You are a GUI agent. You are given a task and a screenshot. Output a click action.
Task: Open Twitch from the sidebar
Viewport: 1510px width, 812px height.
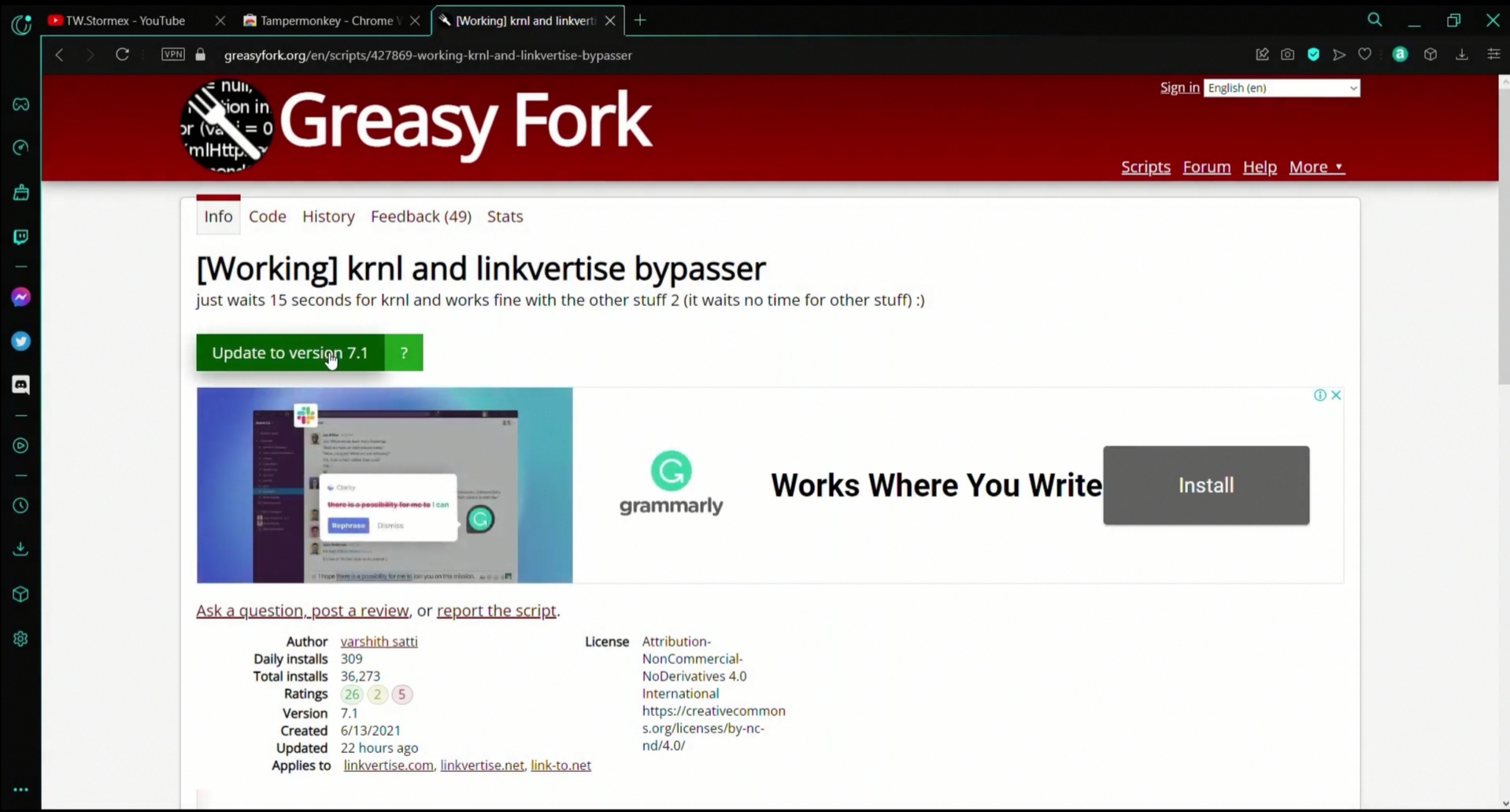click(x=20, y=237)
